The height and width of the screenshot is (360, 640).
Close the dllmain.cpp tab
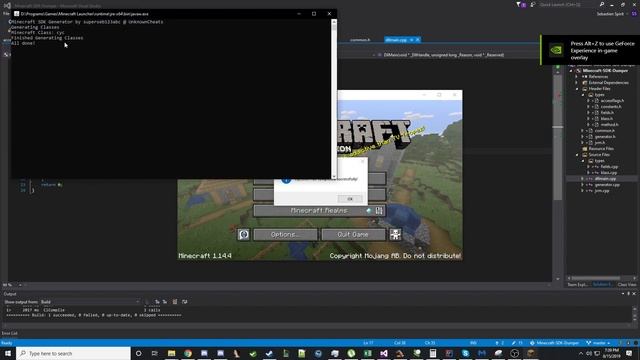[418, 40]
